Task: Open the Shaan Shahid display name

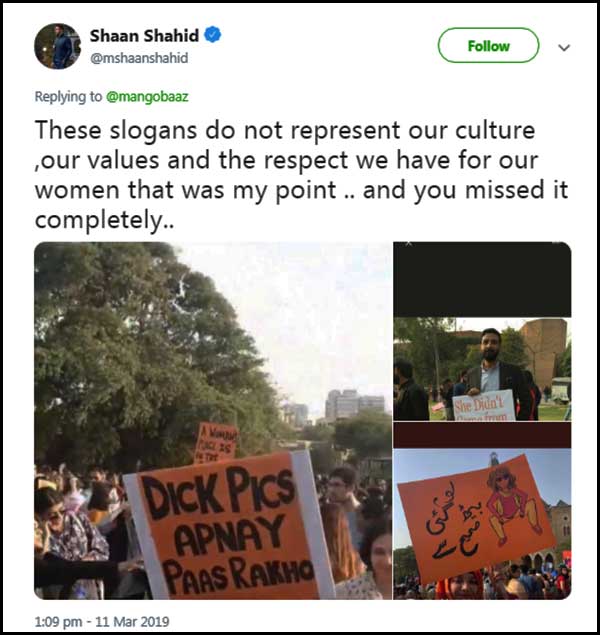Action: pyautogui.click(x=144, y=36)
